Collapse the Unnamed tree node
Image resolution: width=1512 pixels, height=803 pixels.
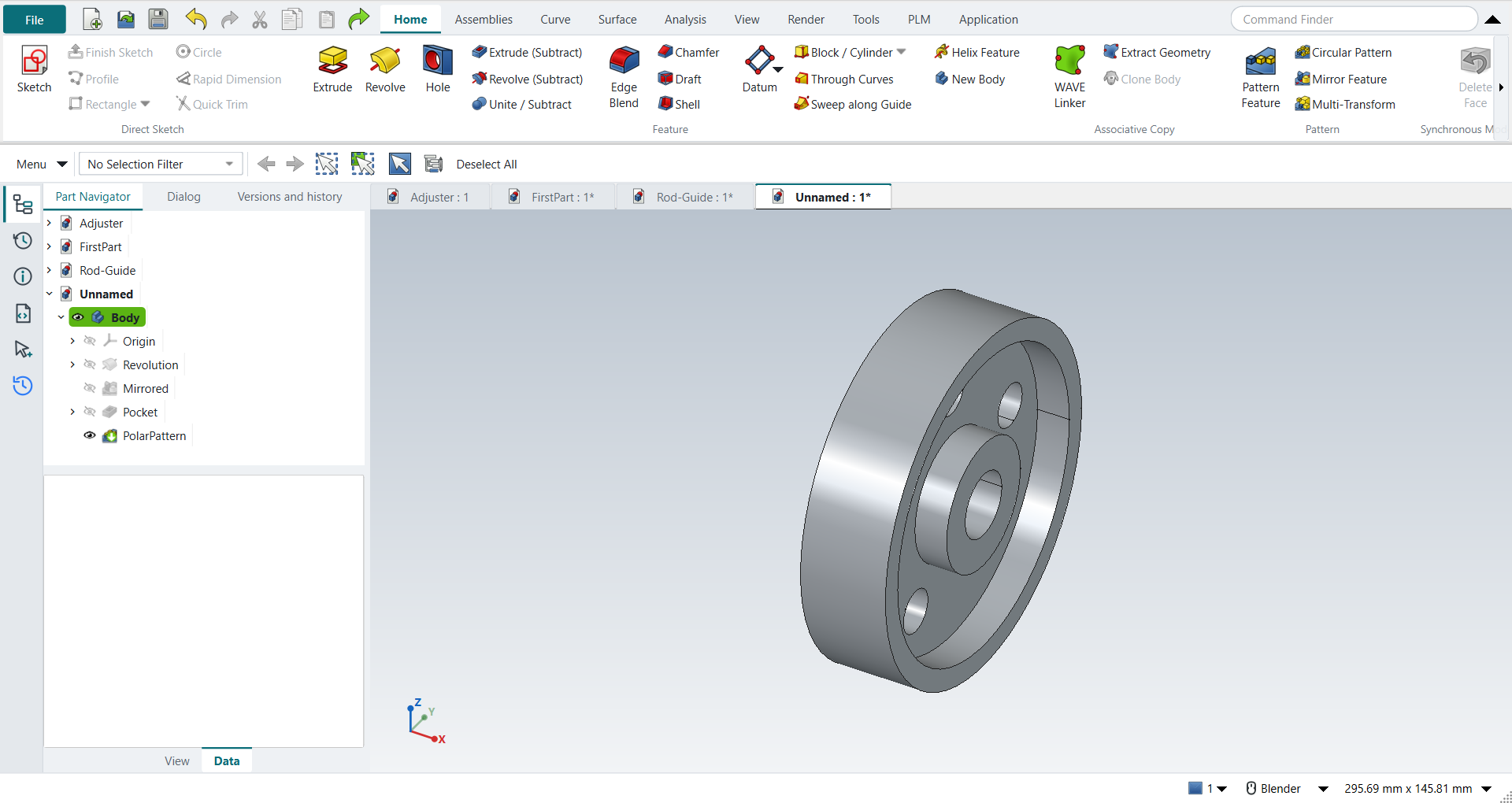click(50, 294)
